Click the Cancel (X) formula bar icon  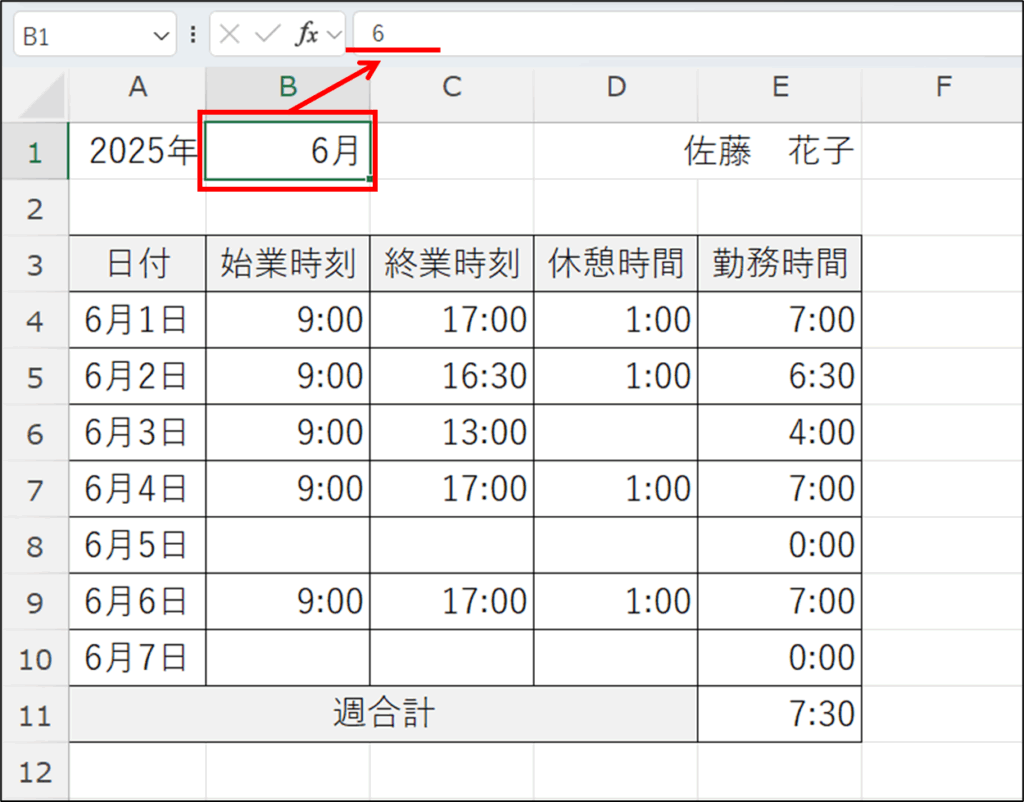(x=230, y=35)
